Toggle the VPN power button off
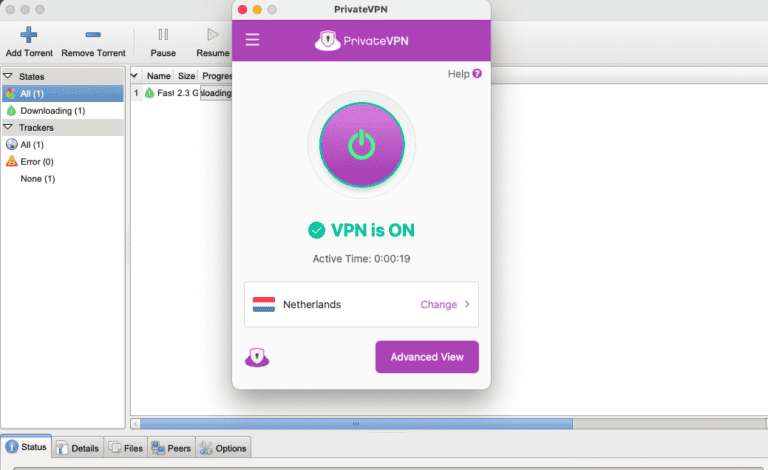Viewport: 768px width, 470px height. point(362,144)
